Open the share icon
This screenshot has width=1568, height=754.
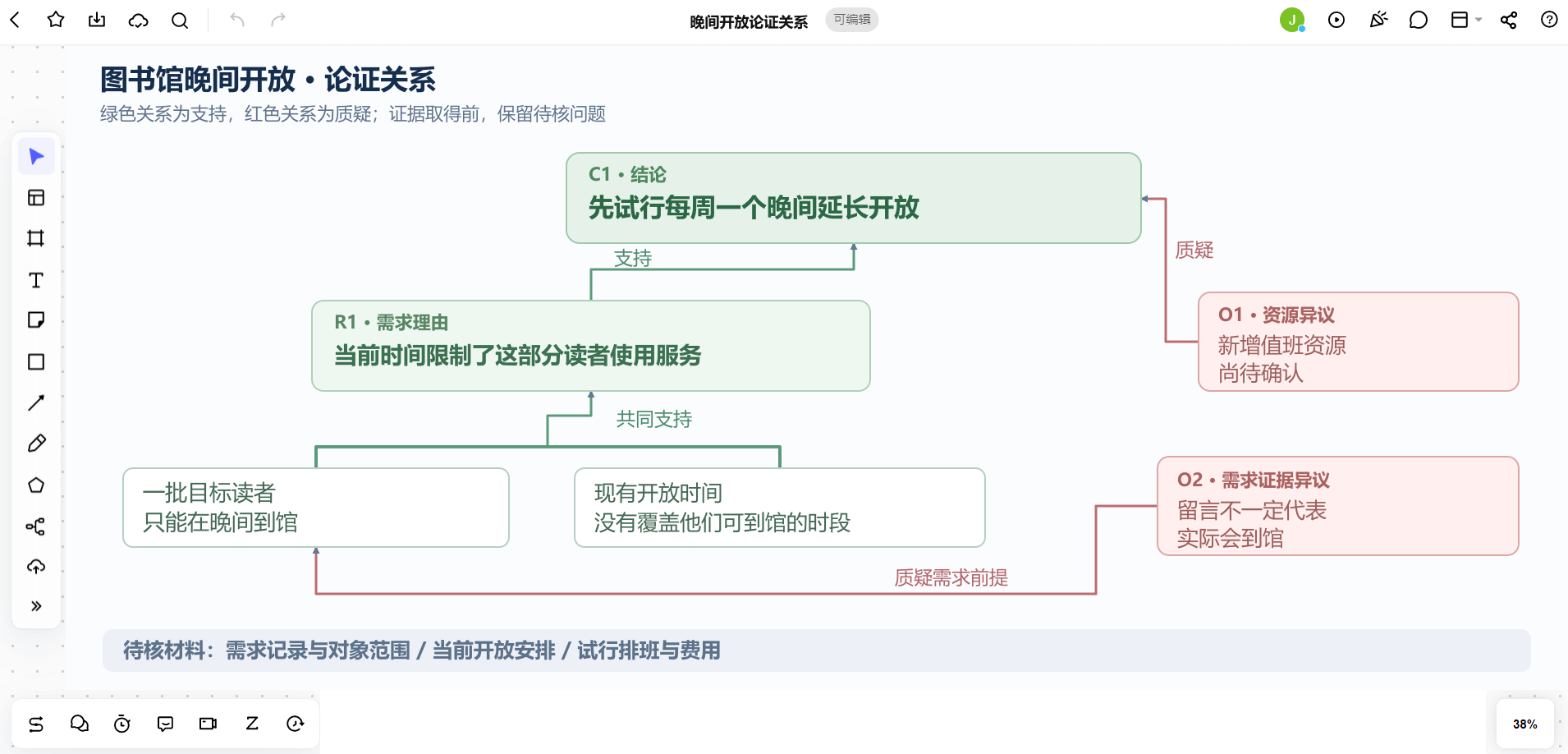click(x=1509, y=20)
